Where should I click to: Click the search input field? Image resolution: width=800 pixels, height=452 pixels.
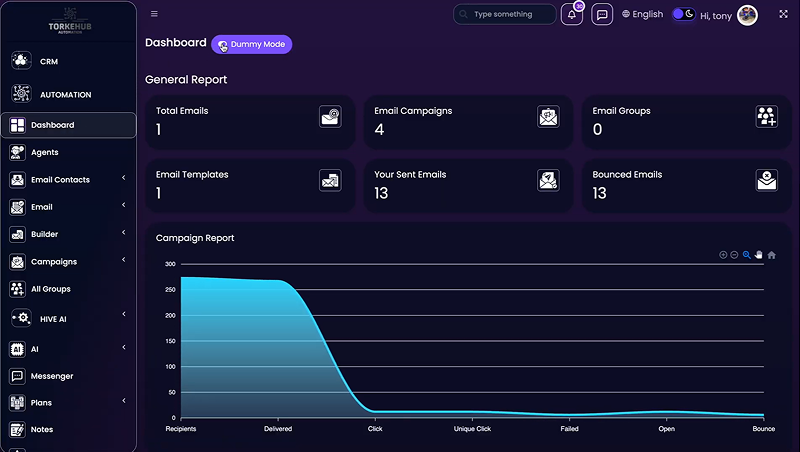click(510, 15)
